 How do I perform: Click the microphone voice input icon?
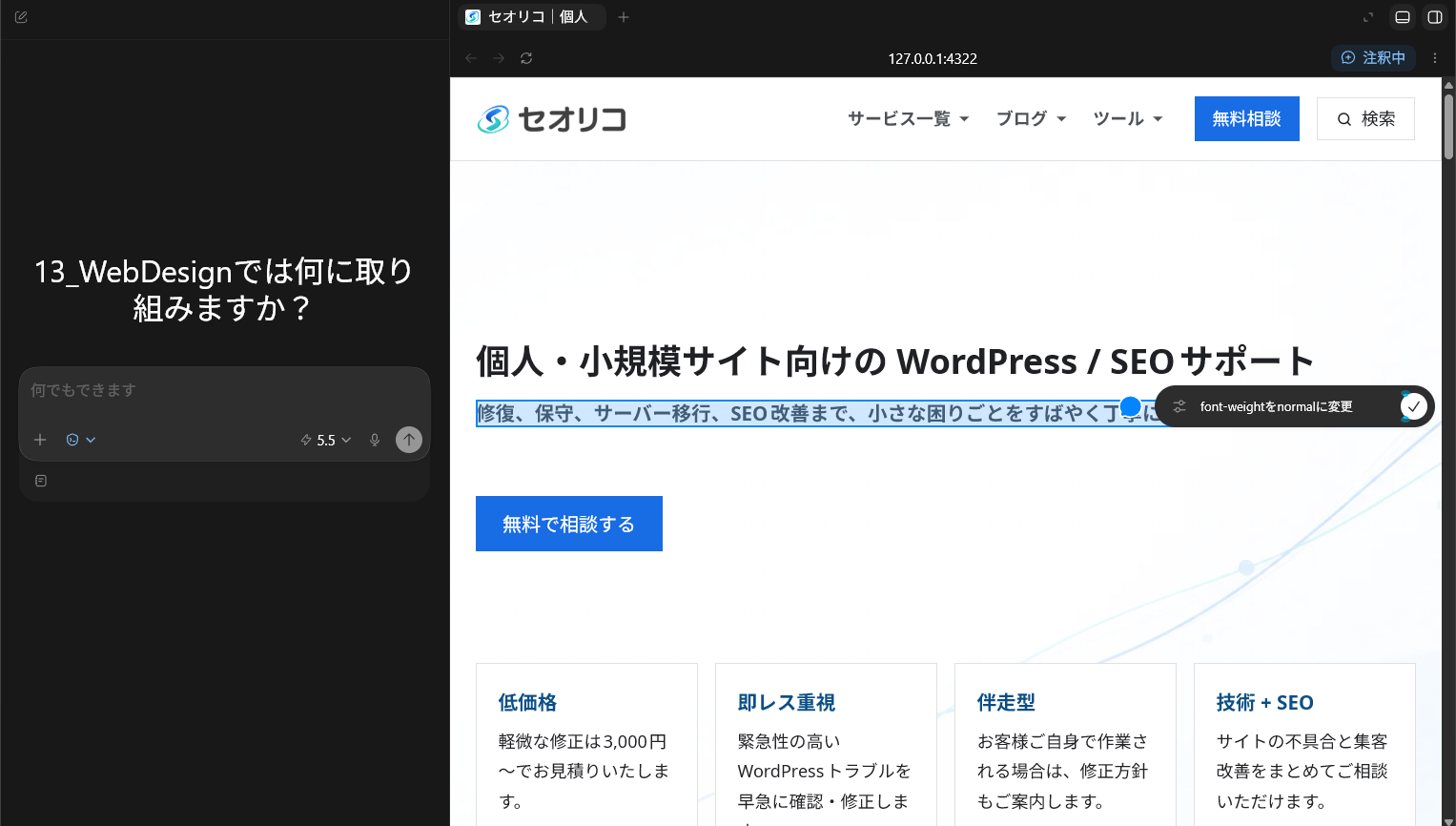pos(375,440)
